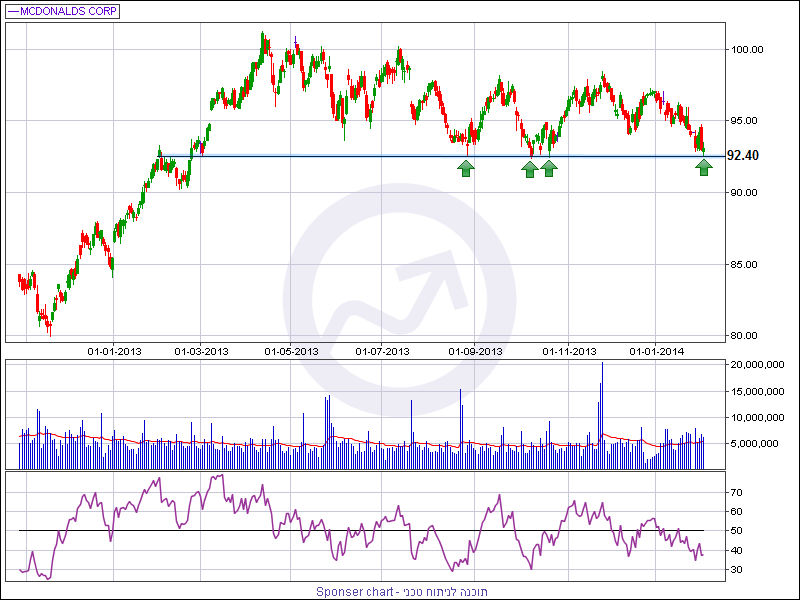Screen dimensions: 800x600
Task: Select the 01-09-2013 date label
Action: [475, 352]
